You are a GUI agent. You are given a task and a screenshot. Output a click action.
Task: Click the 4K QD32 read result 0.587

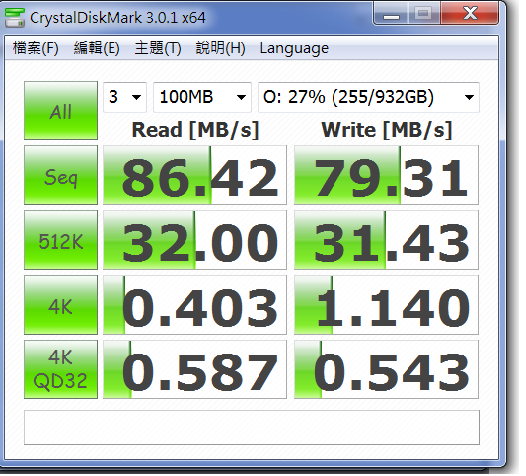[x=195, y=370]
